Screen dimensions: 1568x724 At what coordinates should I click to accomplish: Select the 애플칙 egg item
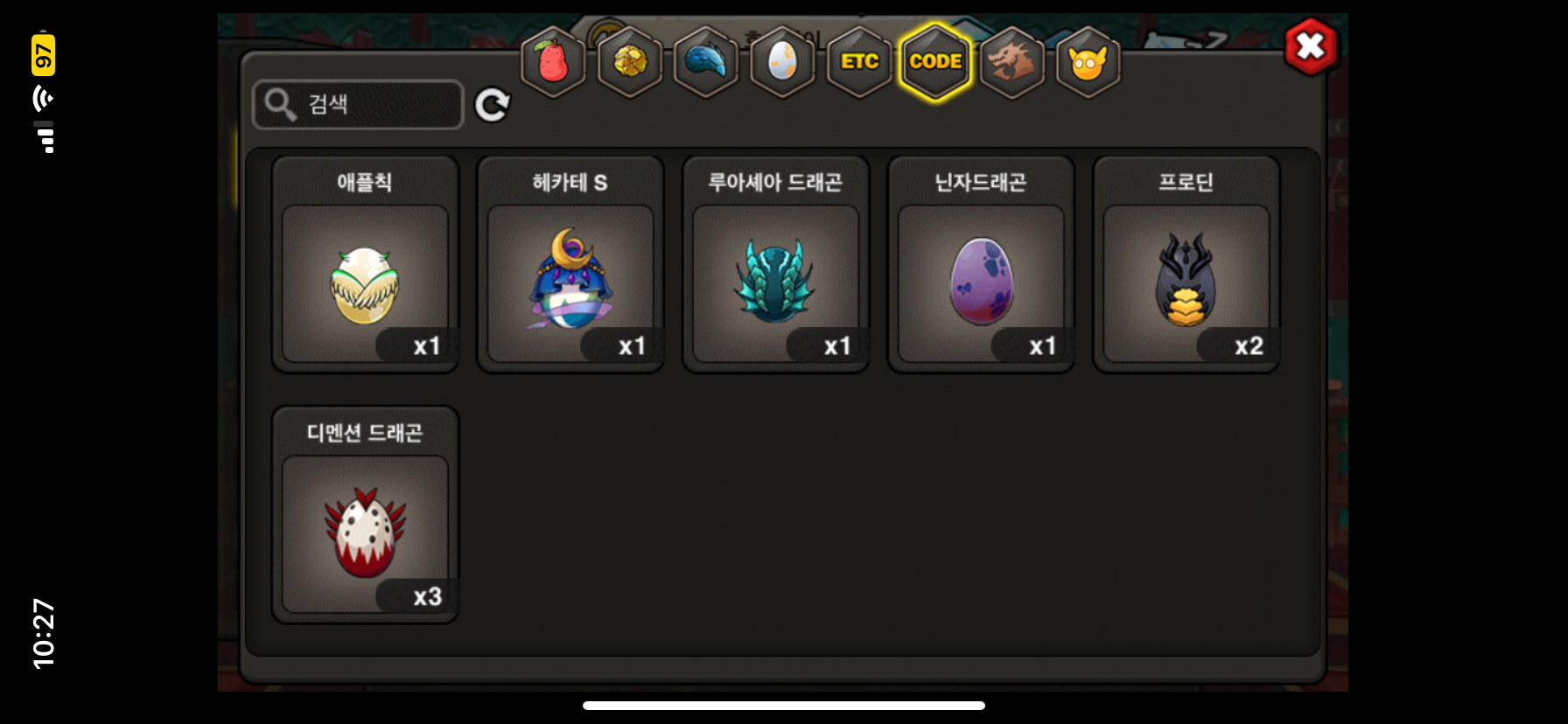point(366,264)
